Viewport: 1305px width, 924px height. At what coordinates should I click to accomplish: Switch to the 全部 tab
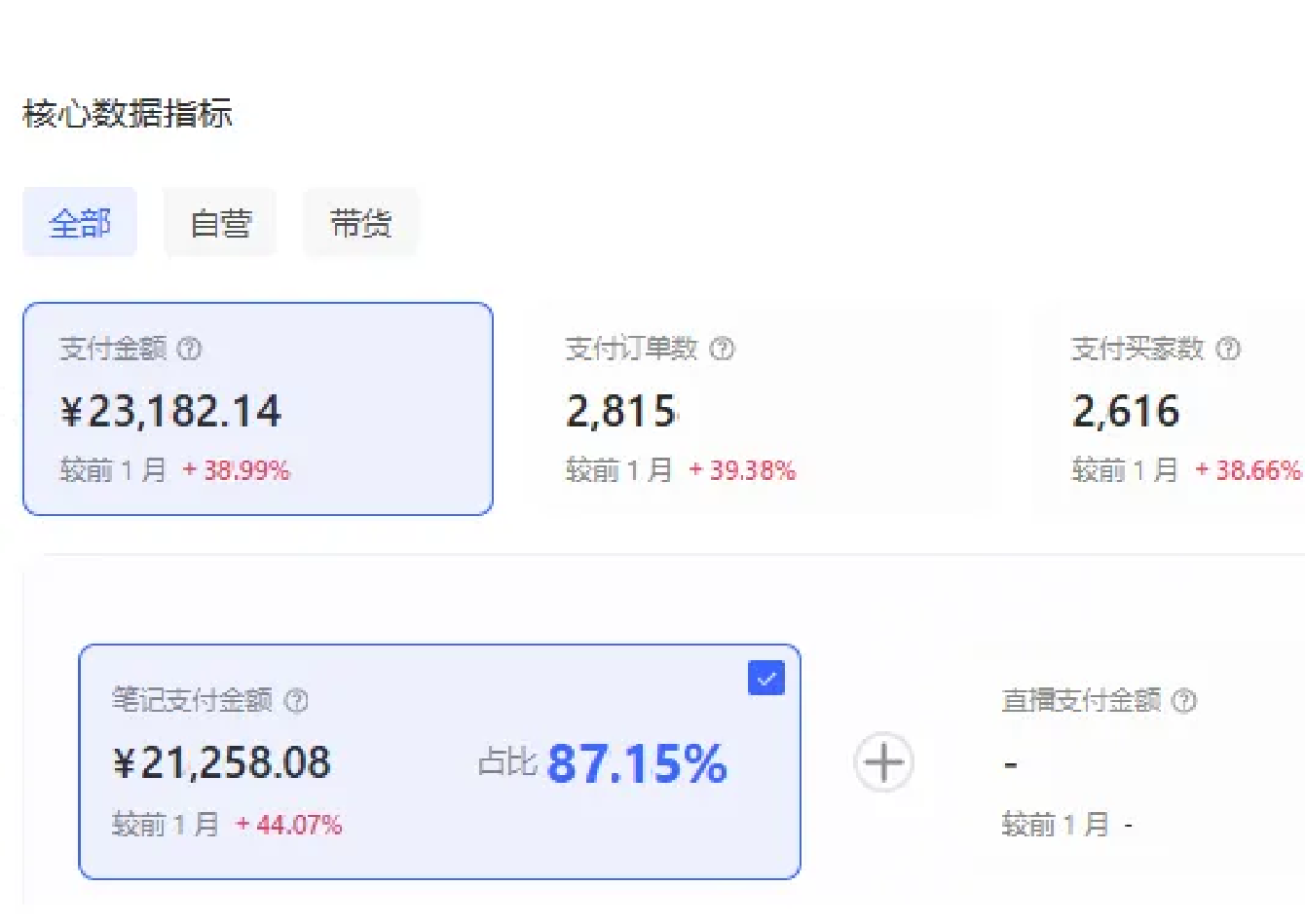(x=80, y=223)
